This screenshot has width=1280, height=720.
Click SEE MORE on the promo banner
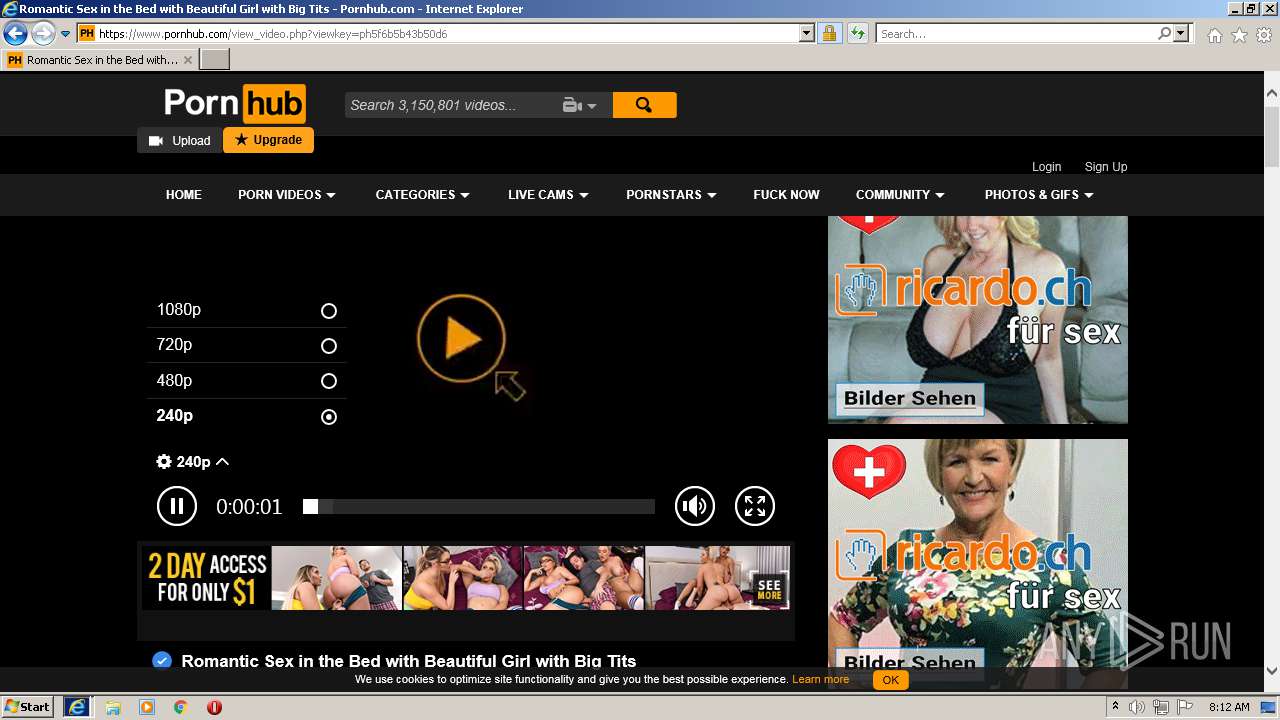[x=769, y=590]
